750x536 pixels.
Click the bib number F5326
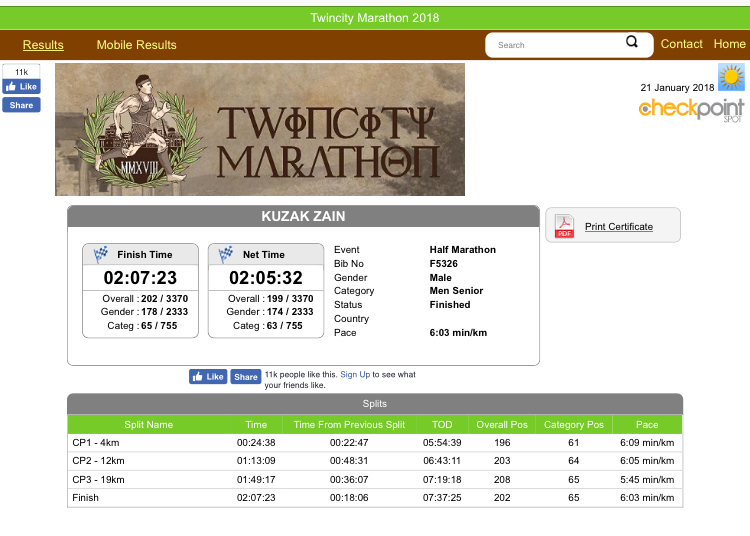point(443,263)
